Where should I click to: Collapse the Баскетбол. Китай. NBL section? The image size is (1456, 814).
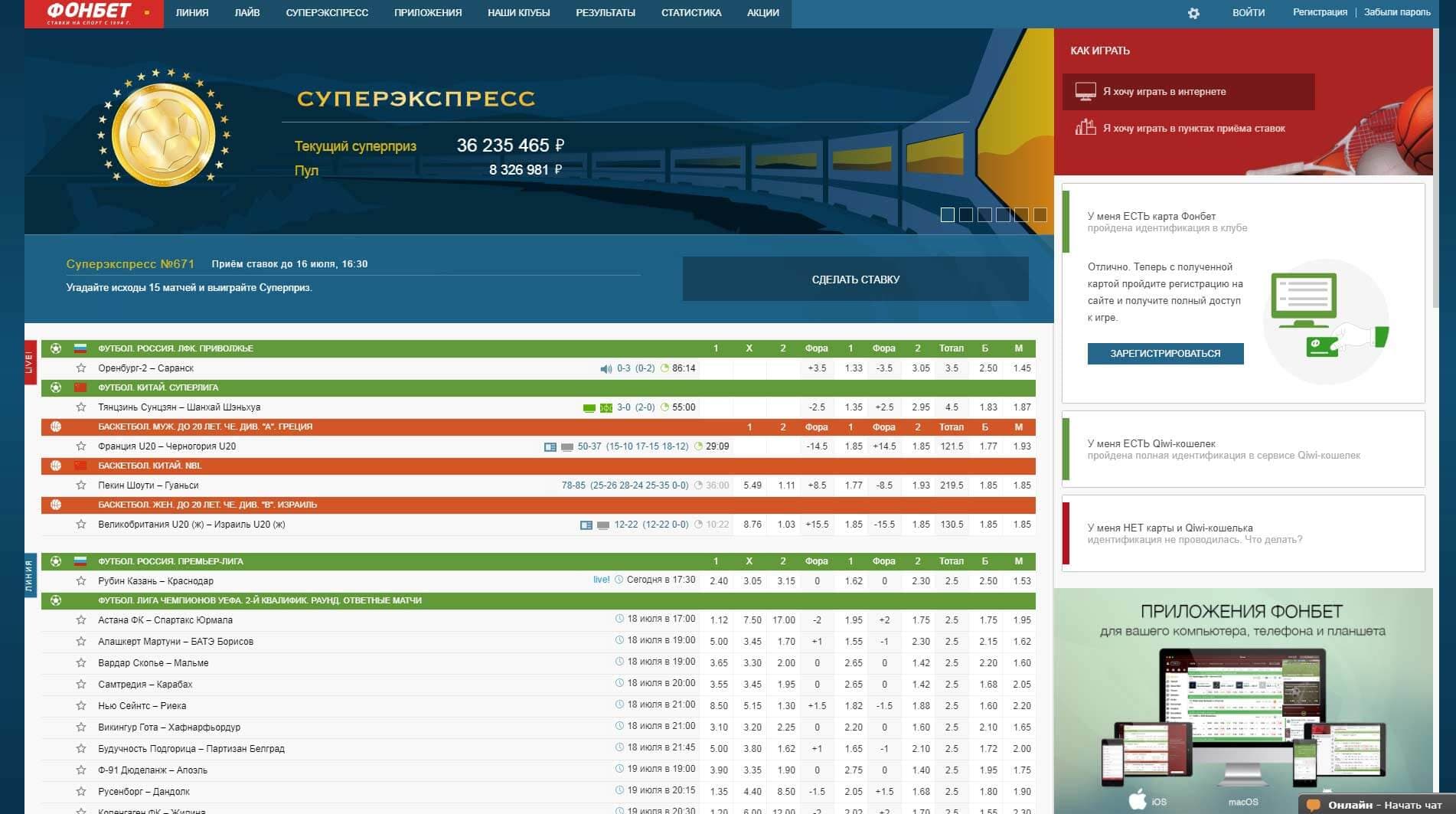[x=538, y=466]
